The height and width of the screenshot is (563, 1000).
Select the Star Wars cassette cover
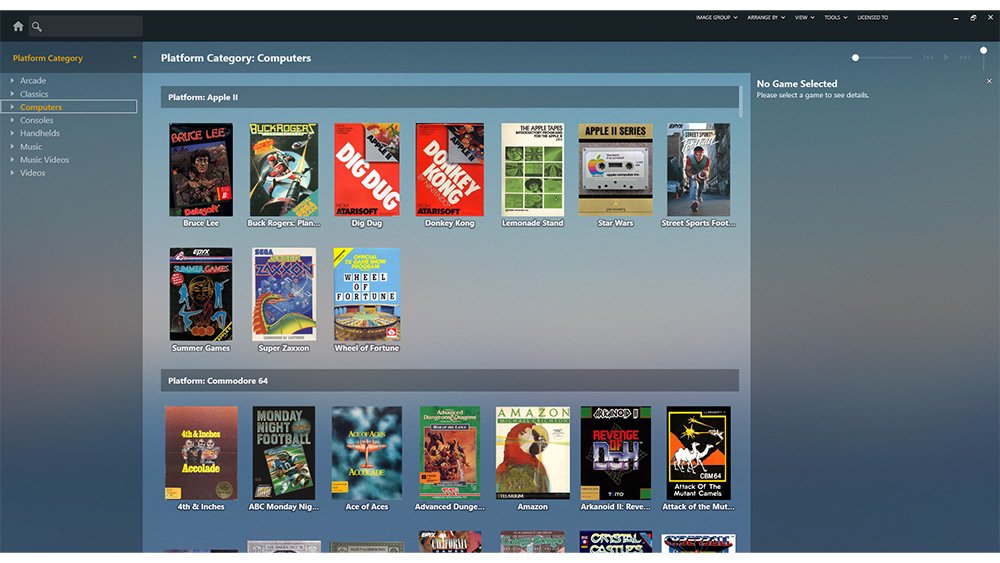615,170
